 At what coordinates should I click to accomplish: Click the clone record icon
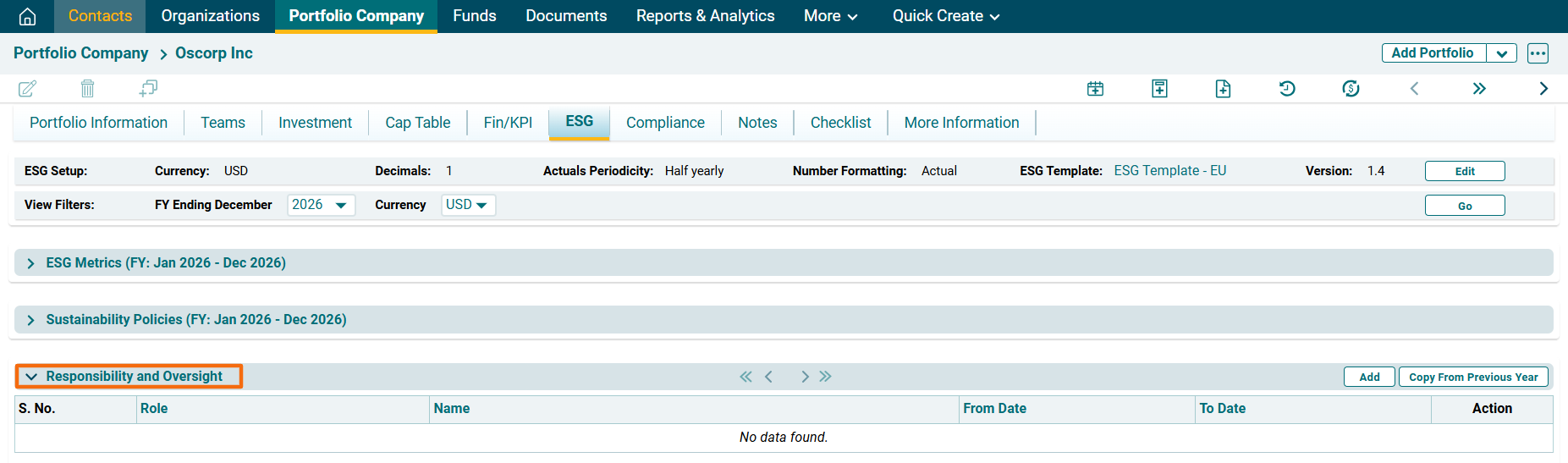click(x=148, y=88)
